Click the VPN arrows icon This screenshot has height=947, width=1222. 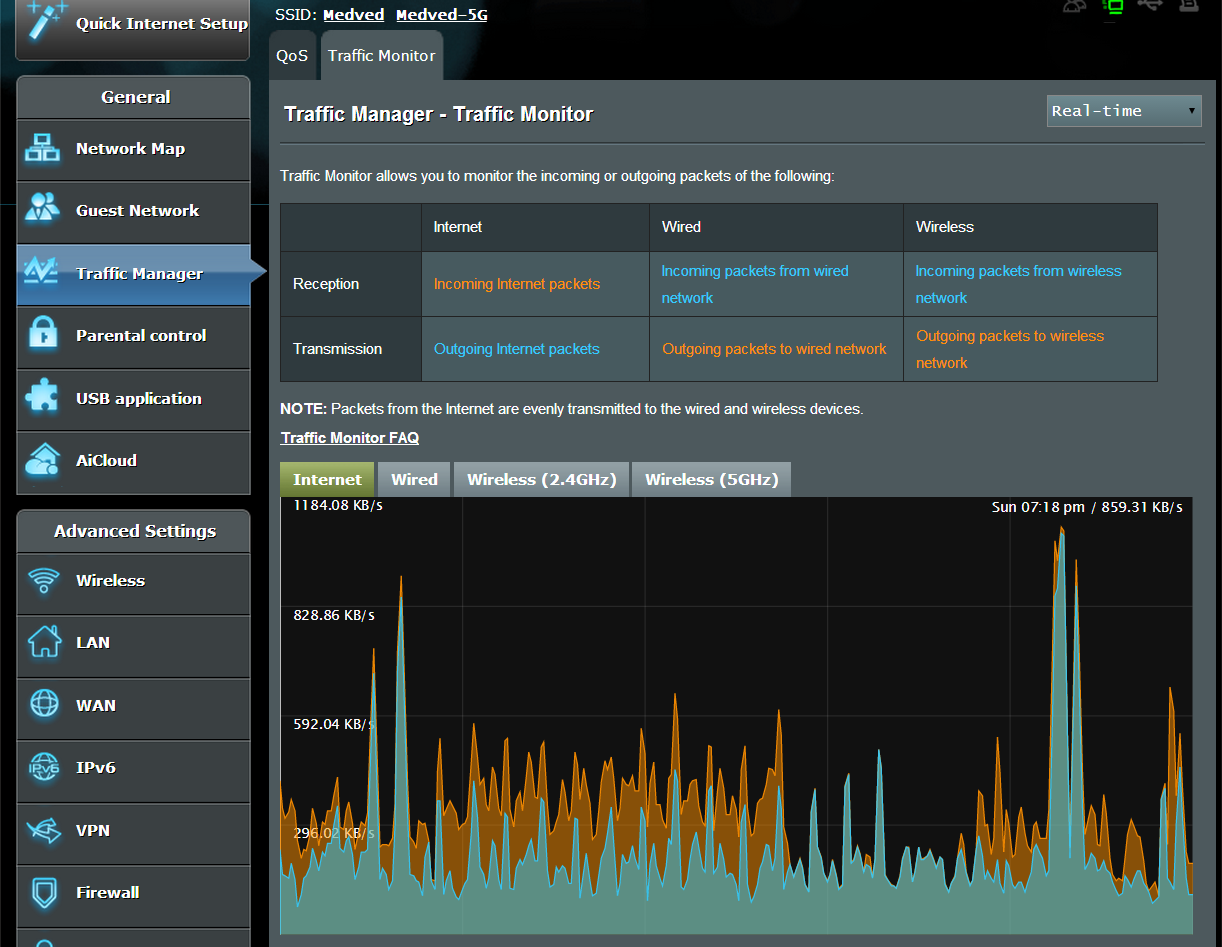click(x=43, y=831)
